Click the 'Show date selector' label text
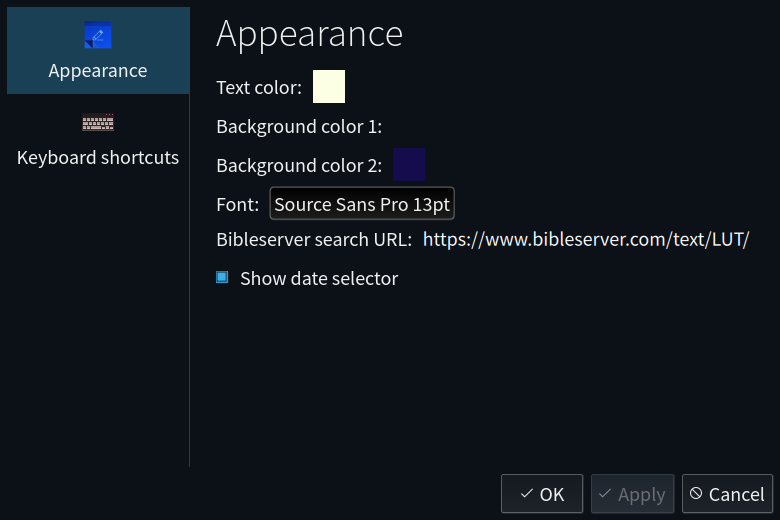This screenshot has height=520, width=780. (x=319, y=278)
